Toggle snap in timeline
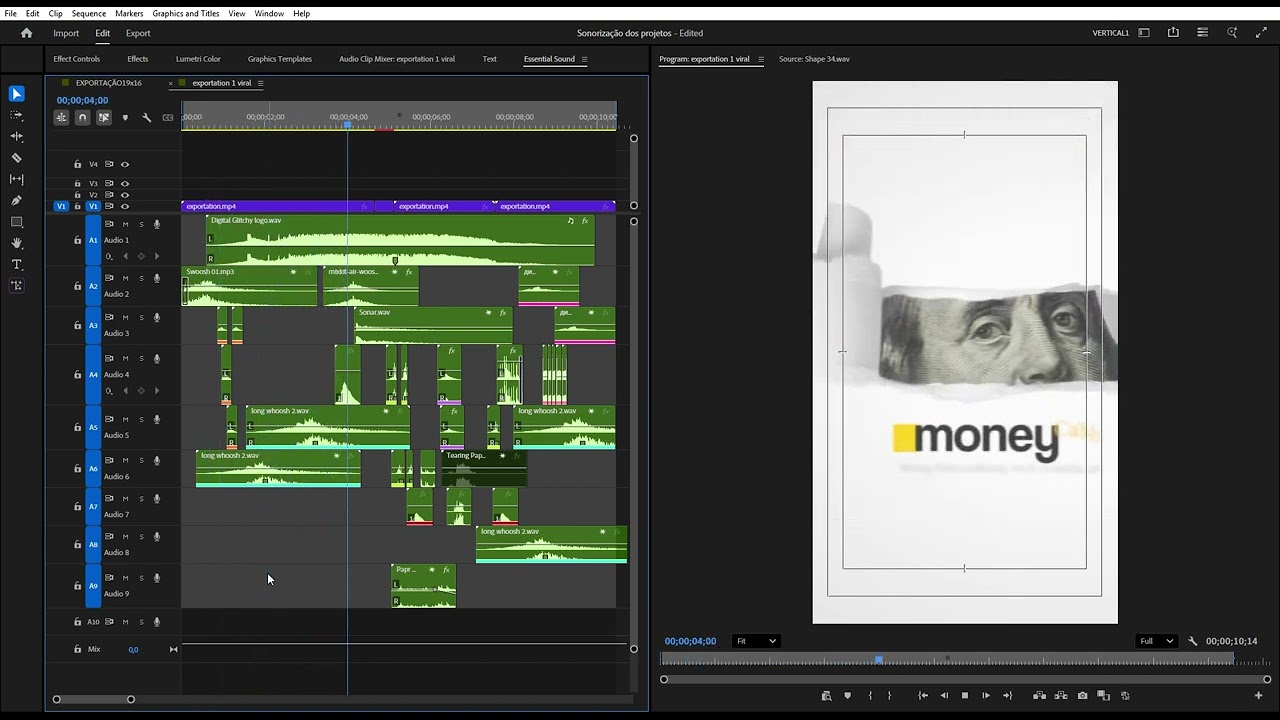This screenshot has height=720, width=1280. point(83,118)
